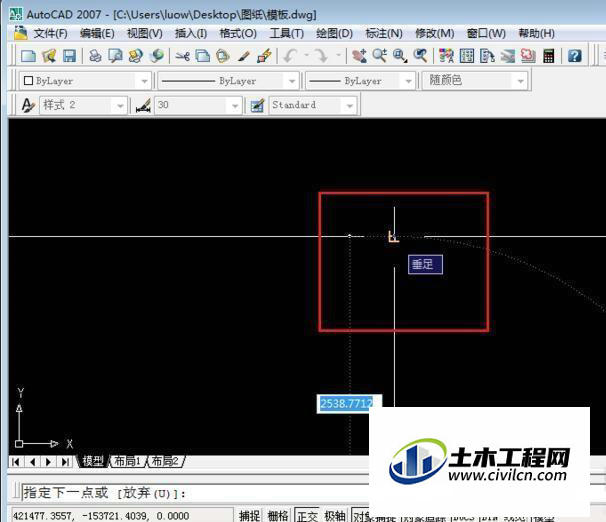Click the Block Editor icon
The width and height of the screenshot is (606, 522).
pos(264,56)
